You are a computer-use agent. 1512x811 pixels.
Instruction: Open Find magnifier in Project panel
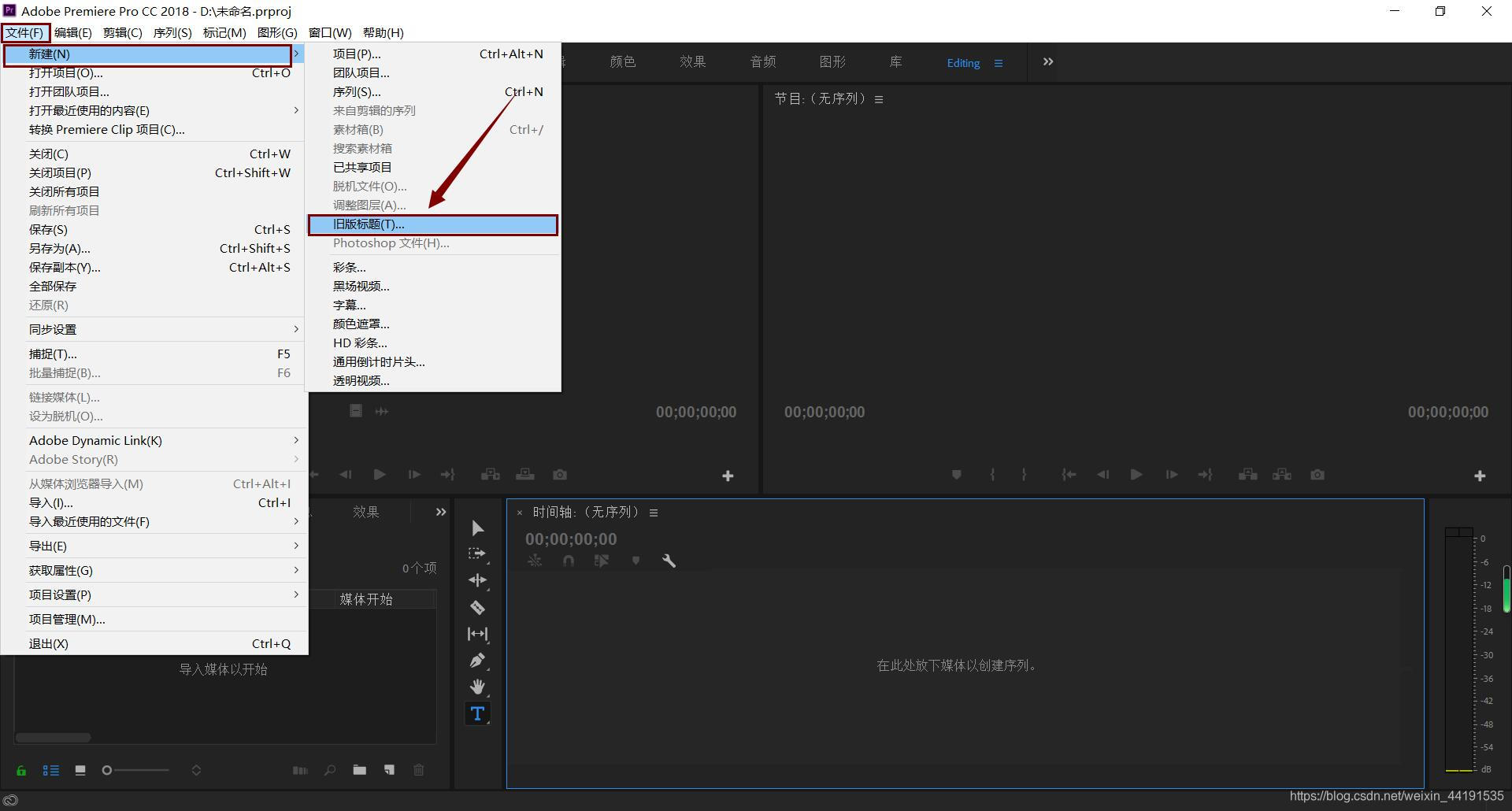(x=330, y=770)
